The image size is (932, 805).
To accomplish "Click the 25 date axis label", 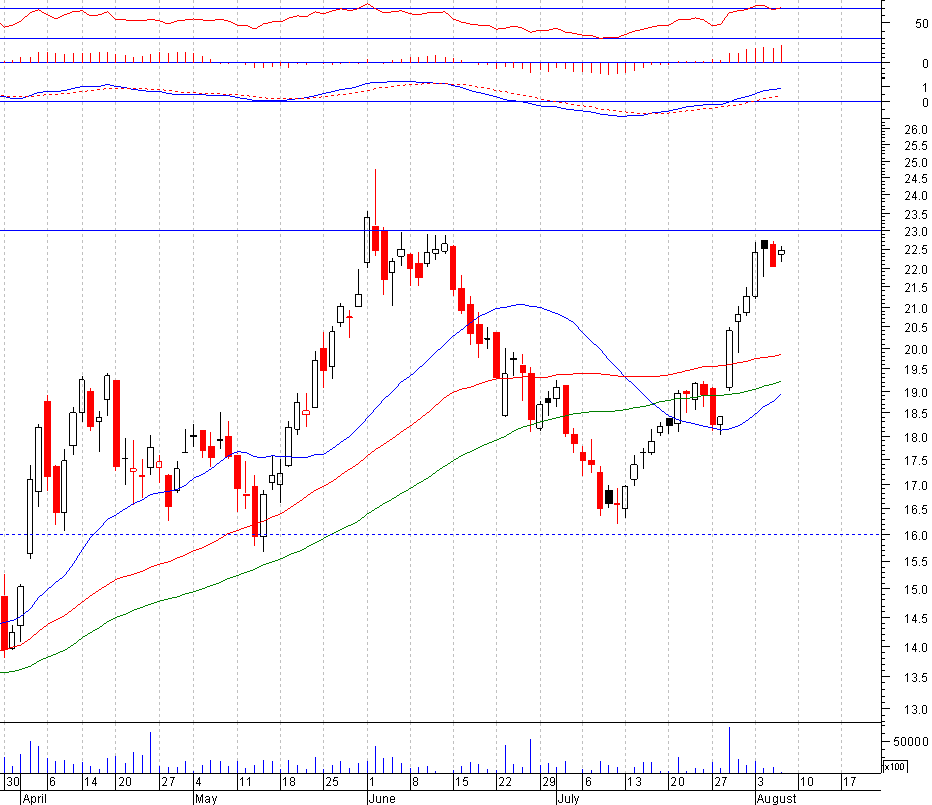I will pos(332,782).
